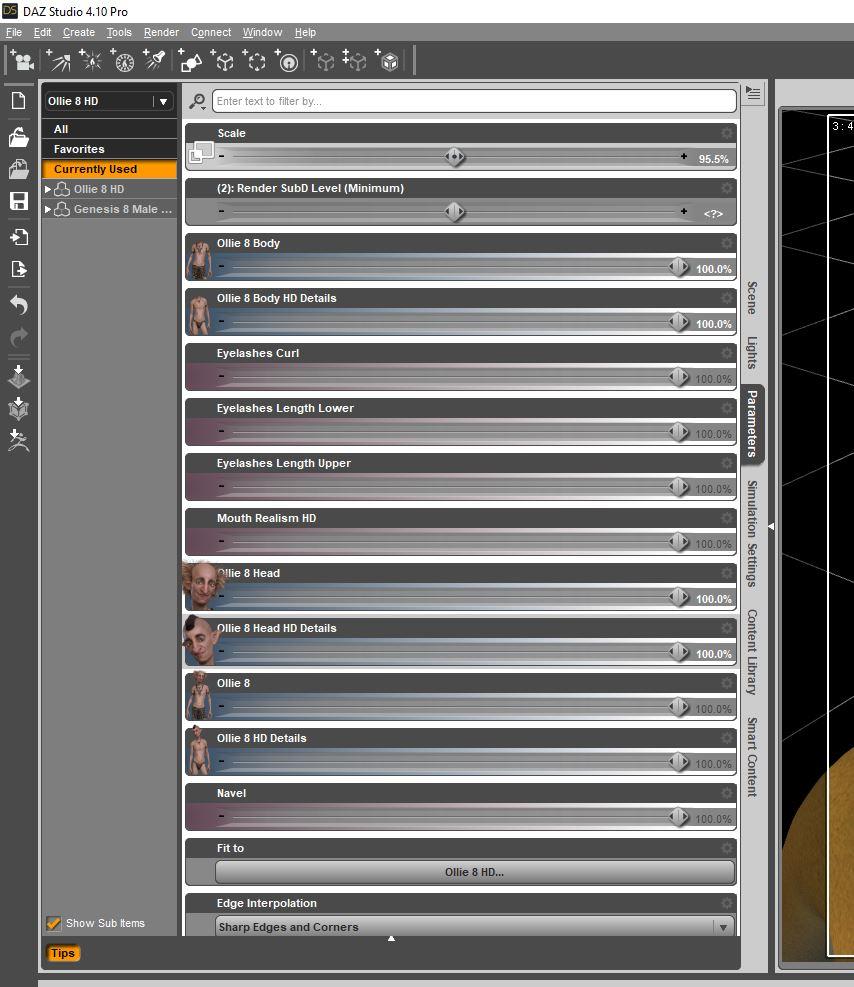
Task: Select the Currently Used category
Action: coord(110,169)
